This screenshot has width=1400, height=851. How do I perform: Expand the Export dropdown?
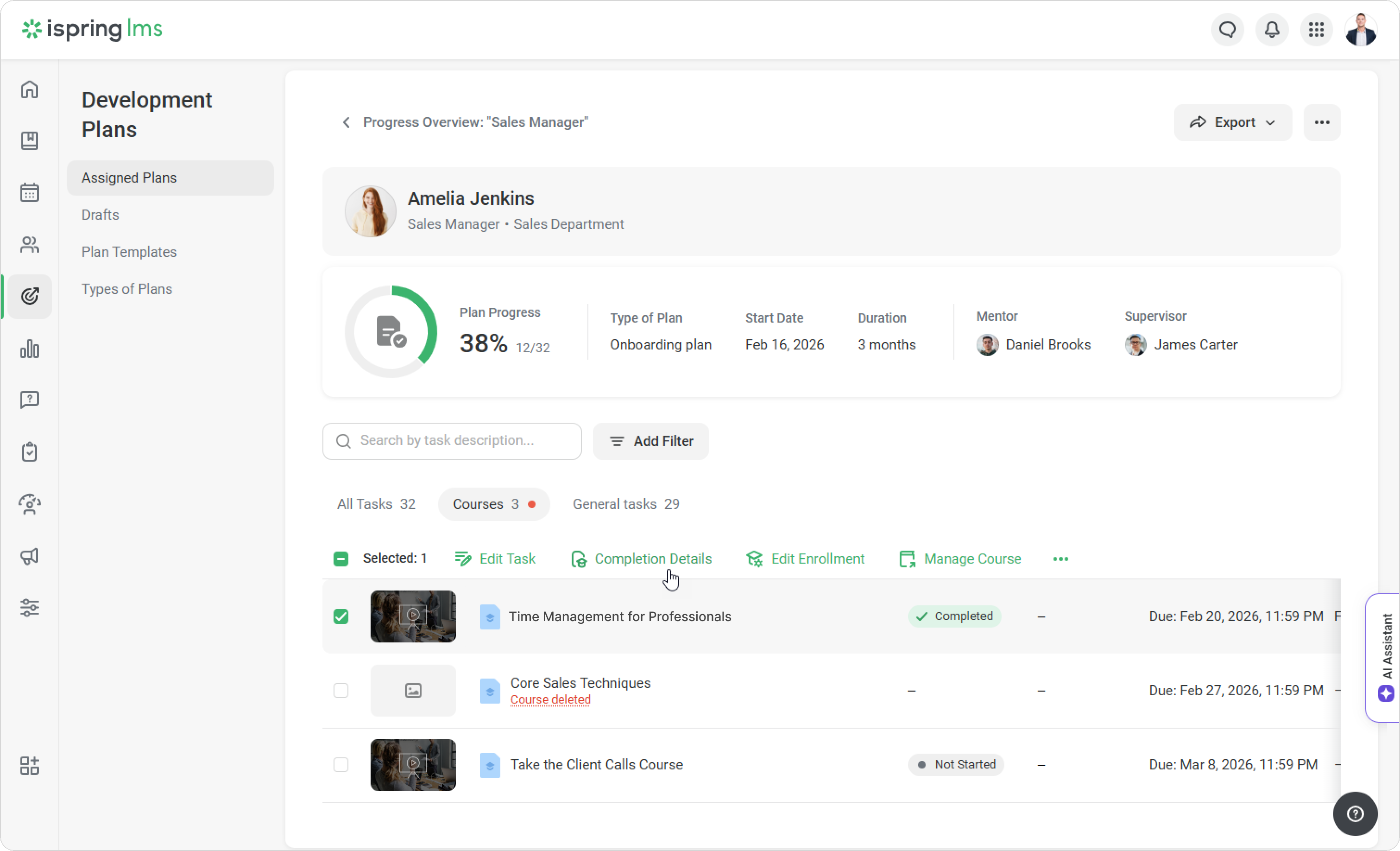point(1232,122)
